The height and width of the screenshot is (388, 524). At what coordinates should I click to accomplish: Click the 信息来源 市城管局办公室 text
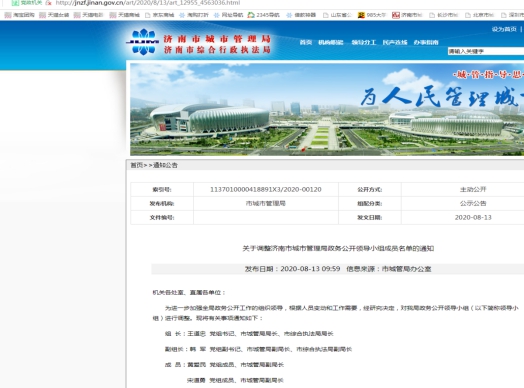point(389,269)
